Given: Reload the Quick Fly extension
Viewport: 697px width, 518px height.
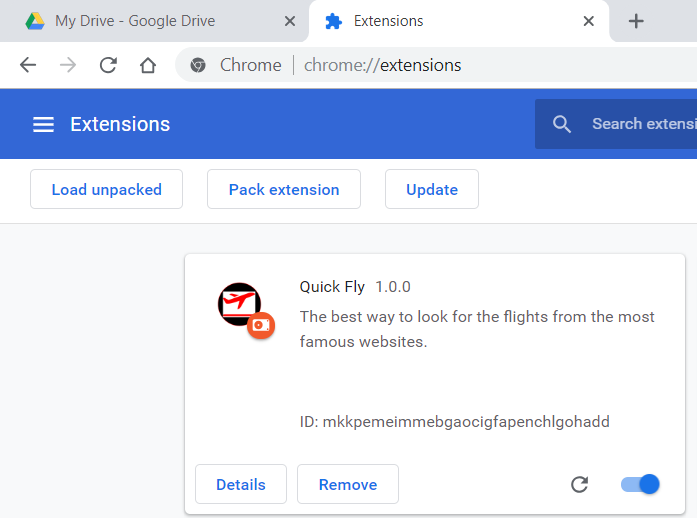Looking at the screenshot, I should click(x=580, y=484).
